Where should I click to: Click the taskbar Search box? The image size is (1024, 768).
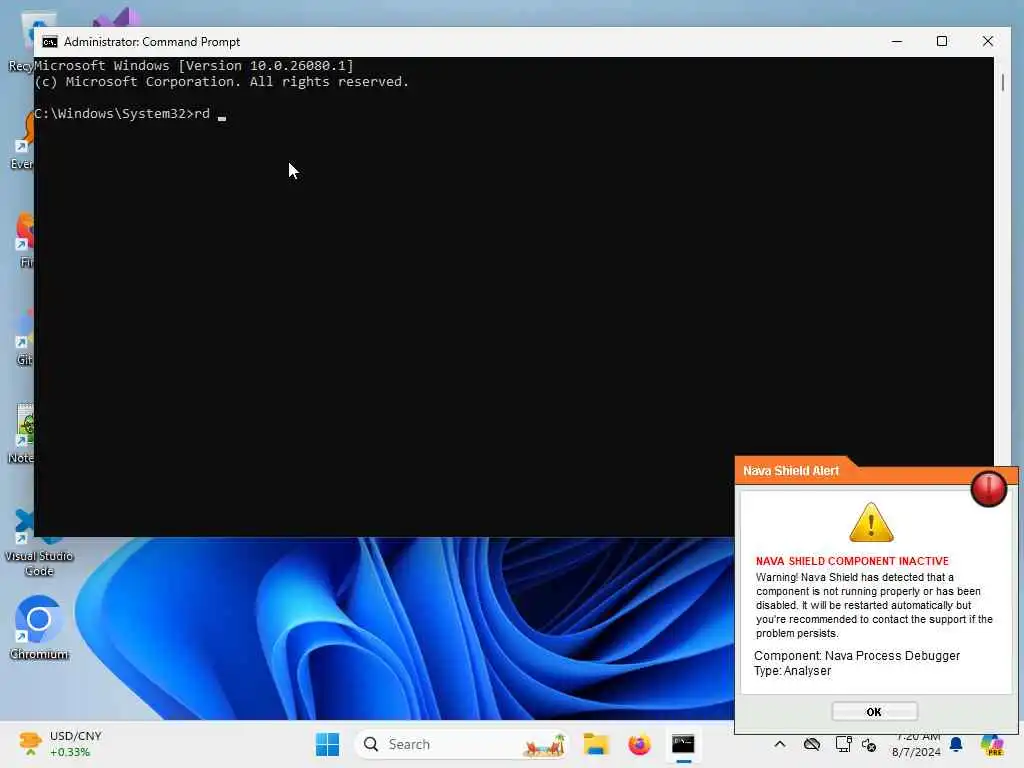(461, 744)
